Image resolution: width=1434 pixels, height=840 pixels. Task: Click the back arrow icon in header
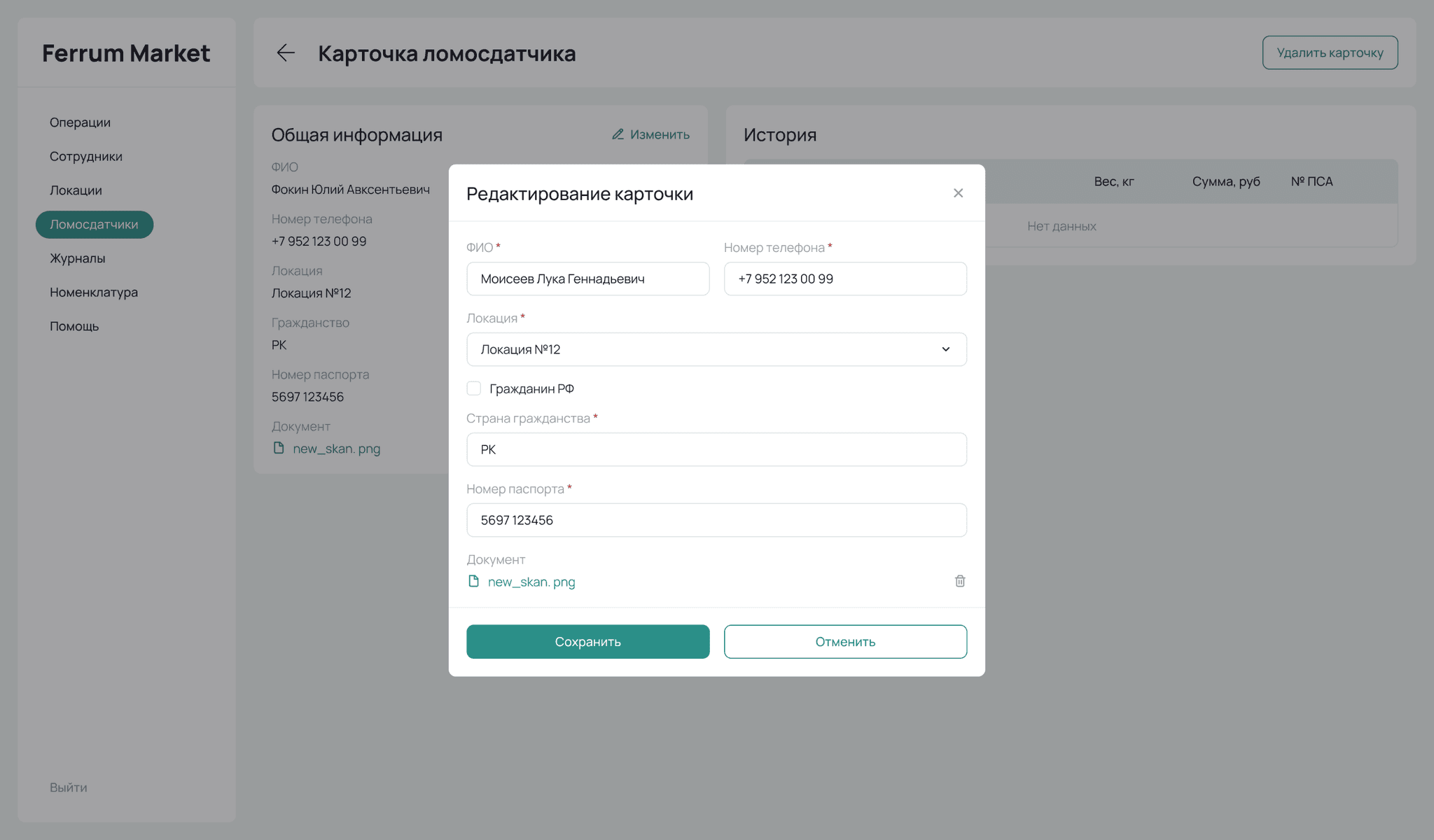point(286,53)
